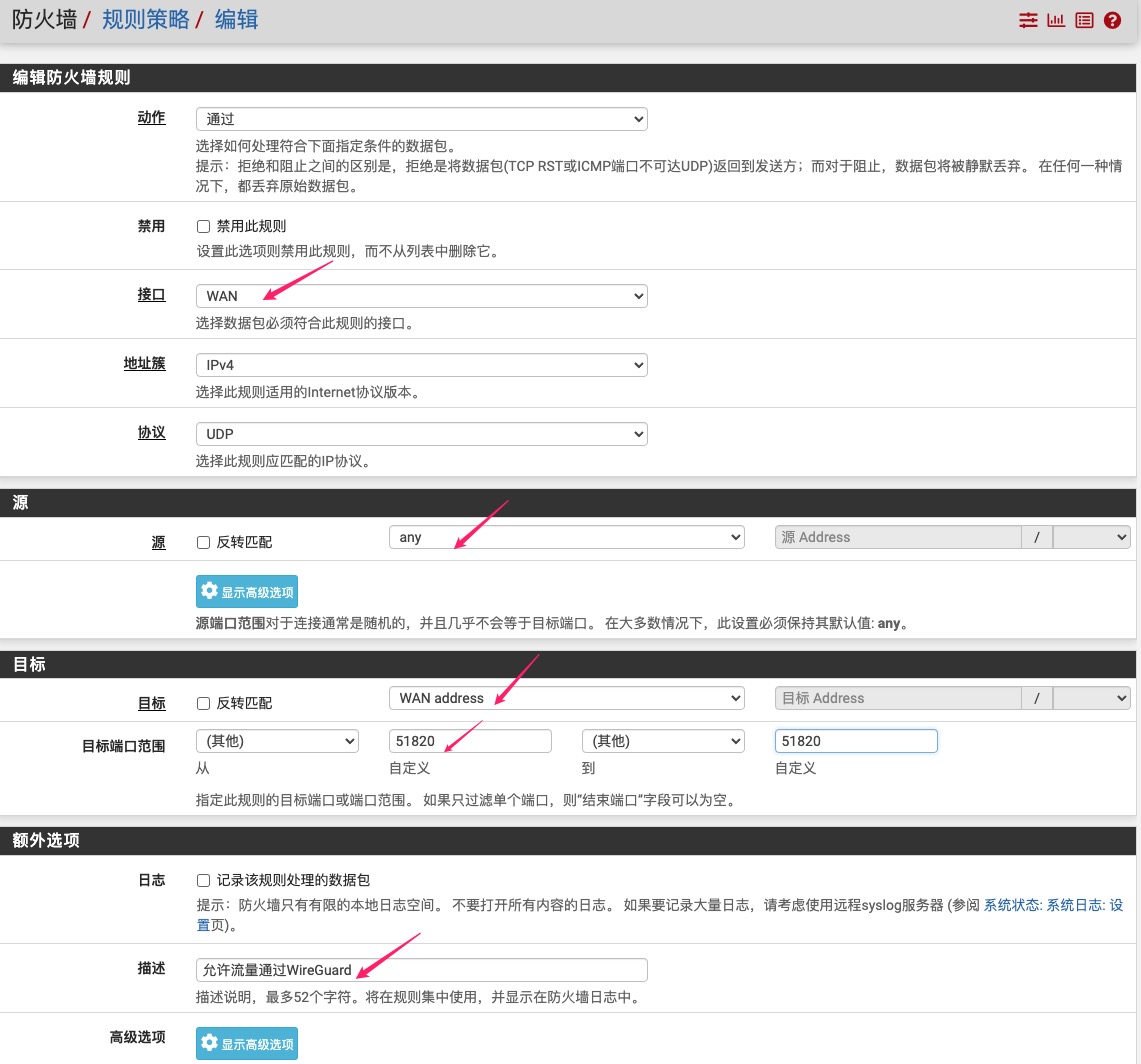The width and height of the screenshot is (1141, 1064).
Task: Open 系统状态: 系统日志: 设置 link
Action: (x=1053, y=905)
